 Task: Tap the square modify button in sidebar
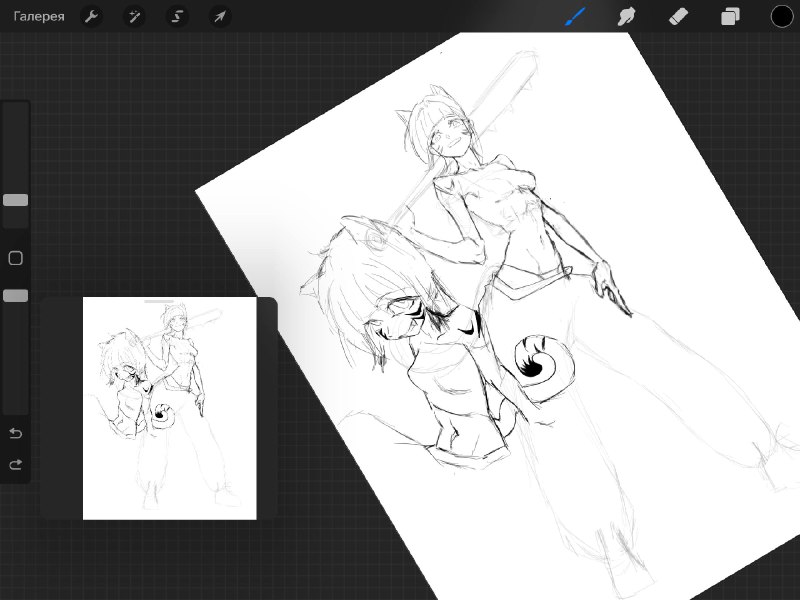coord(16,258)
